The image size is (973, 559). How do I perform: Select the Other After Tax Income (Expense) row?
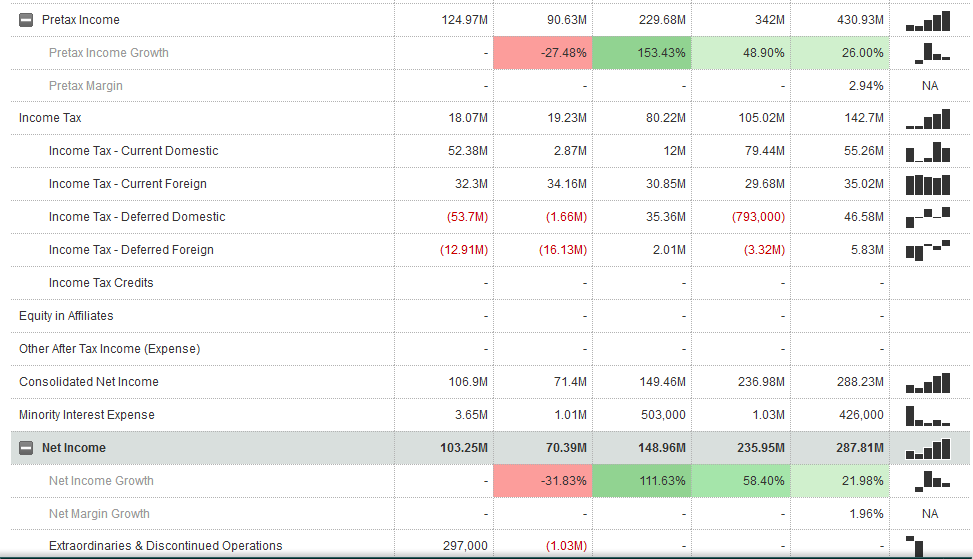(x=109, y=349)
